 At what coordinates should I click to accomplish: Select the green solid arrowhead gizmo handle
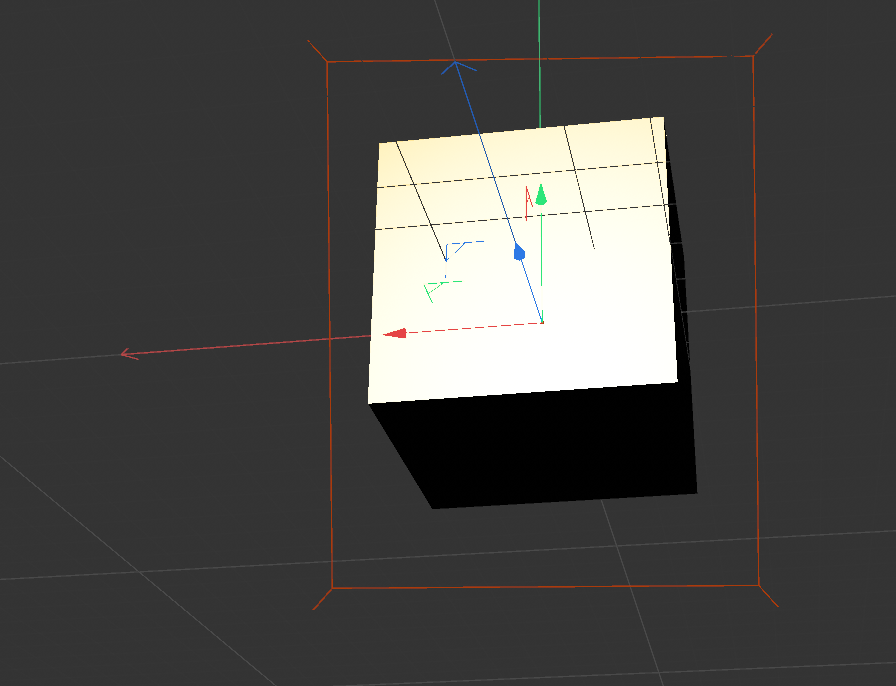tap(541, 195)
